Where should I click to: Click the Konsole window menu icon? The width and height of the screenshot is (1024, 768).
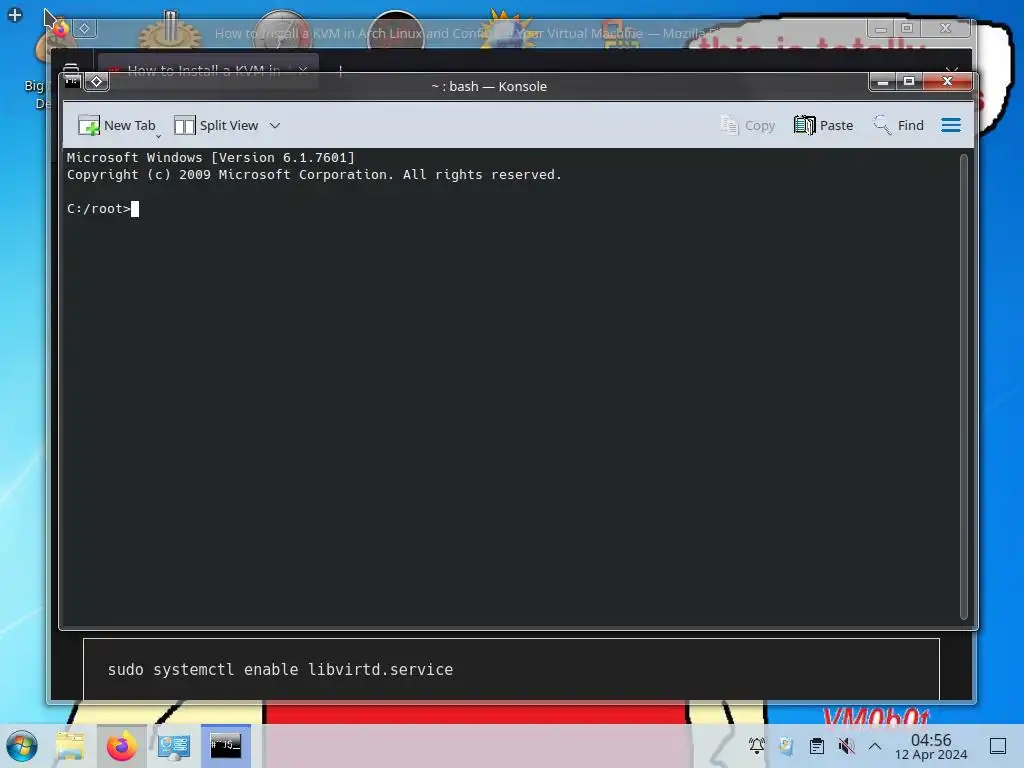(72, 81)
